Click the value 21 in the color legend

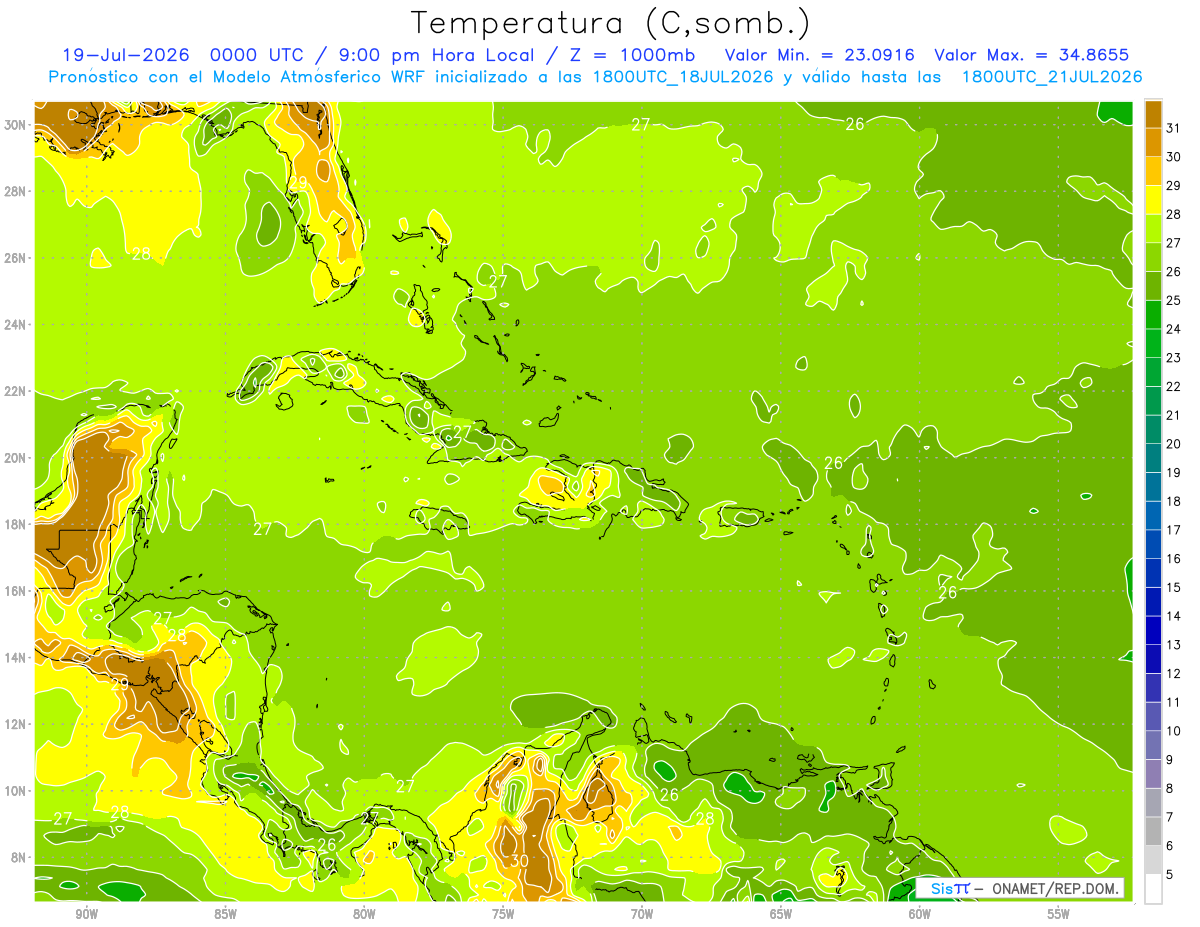[x=1173, y=415]
